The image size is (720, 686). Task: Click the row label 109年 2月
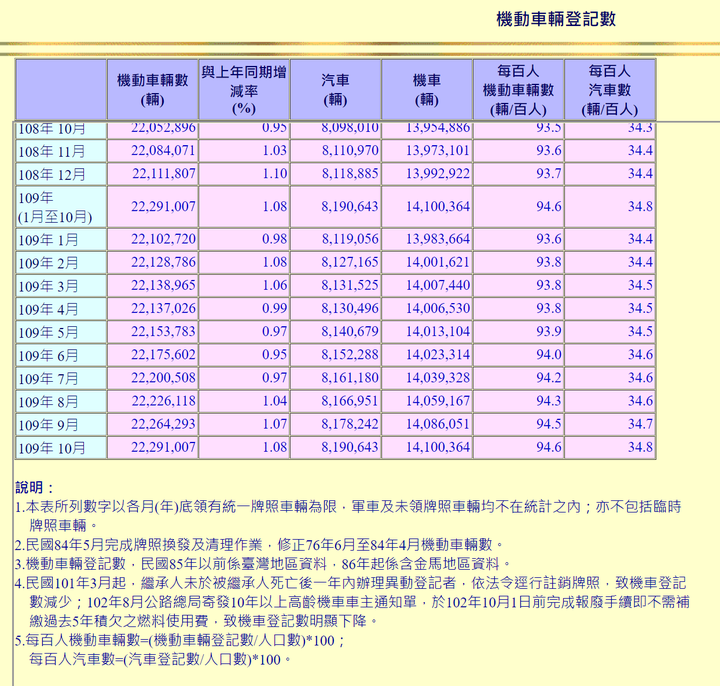48,263
